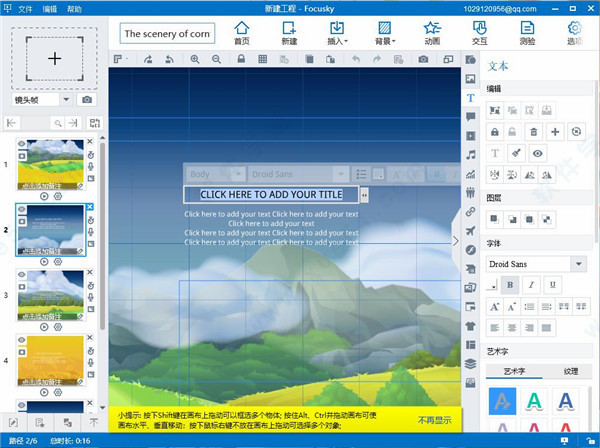Toggle bold text formatting button

pyautogui.click(x=512, y=285)
